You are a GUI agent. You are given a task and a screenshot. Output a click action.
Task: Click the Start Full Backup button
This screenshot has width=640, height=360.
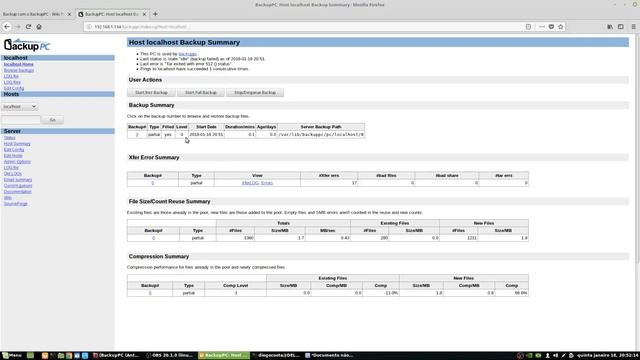(201, 93)
